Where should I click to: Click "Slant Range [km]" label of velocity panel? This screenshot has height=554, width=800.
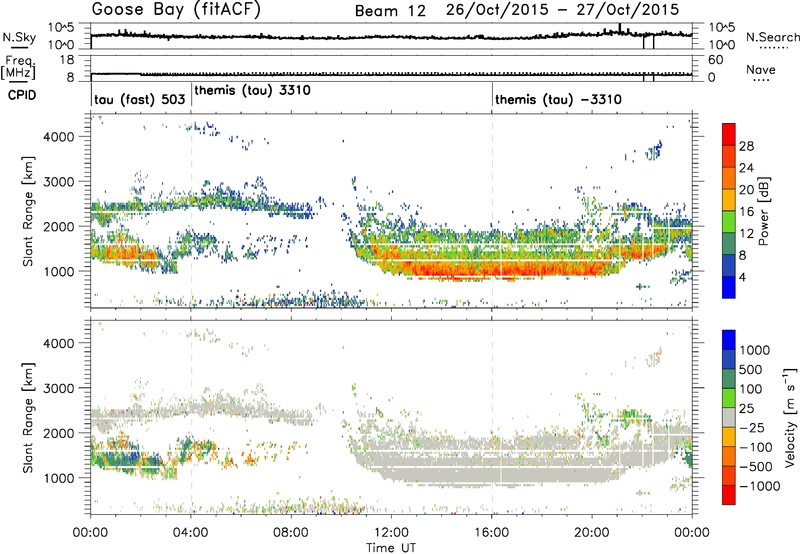[x=28, y=417]
